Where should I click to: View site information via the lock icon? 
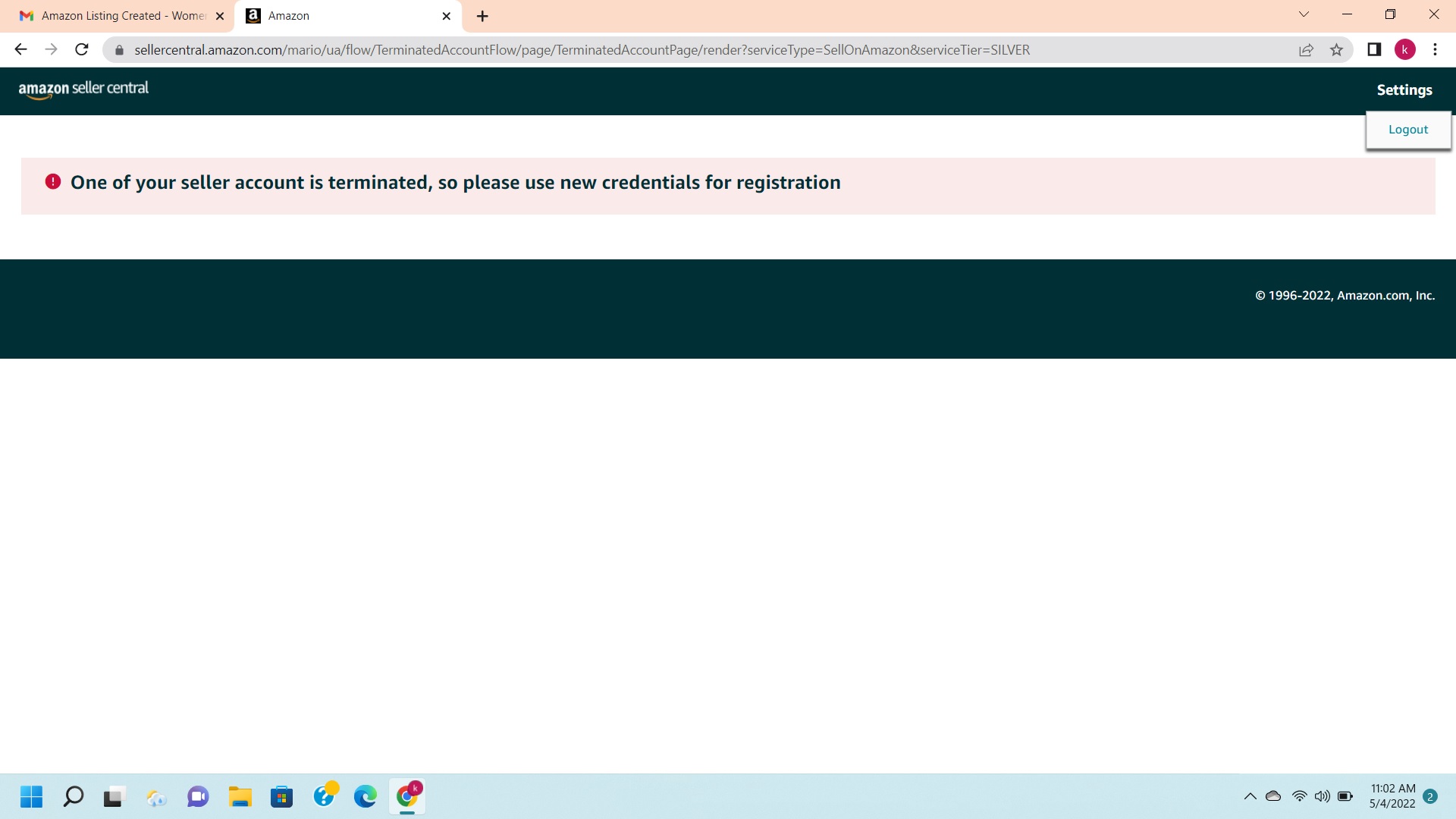click(x=119, y=50)
